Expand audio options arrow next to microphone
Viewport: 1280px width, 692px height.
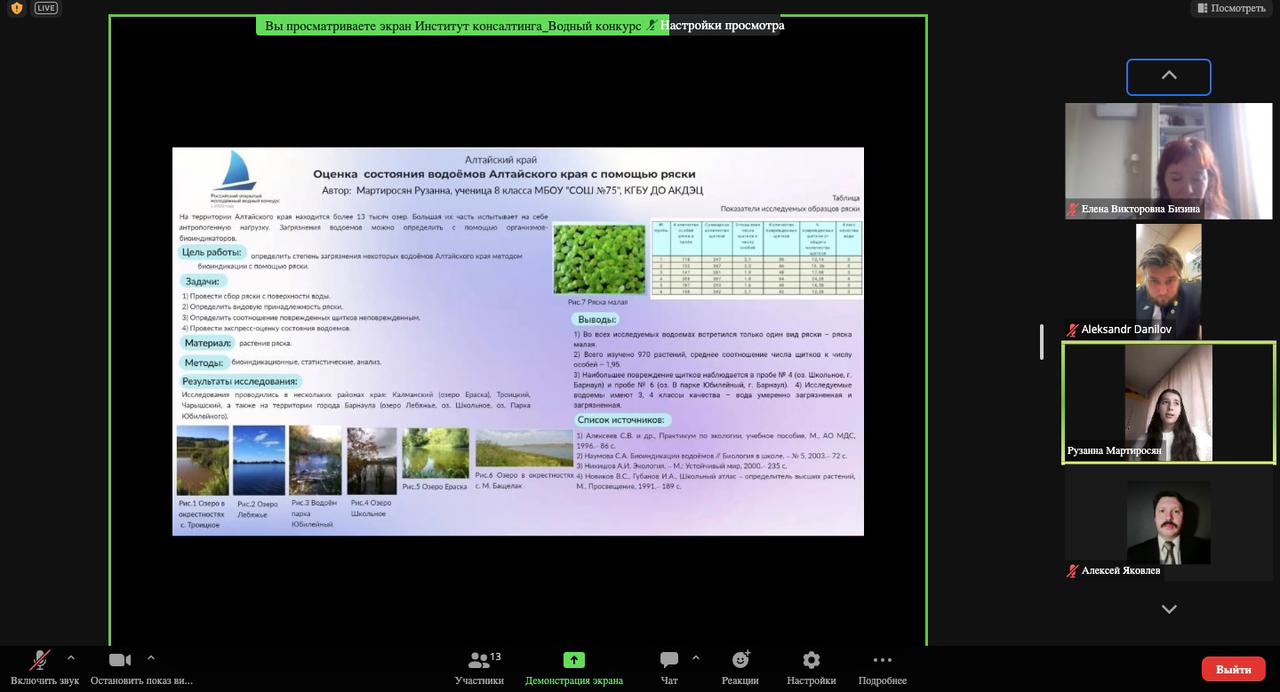tap(71, 658)
